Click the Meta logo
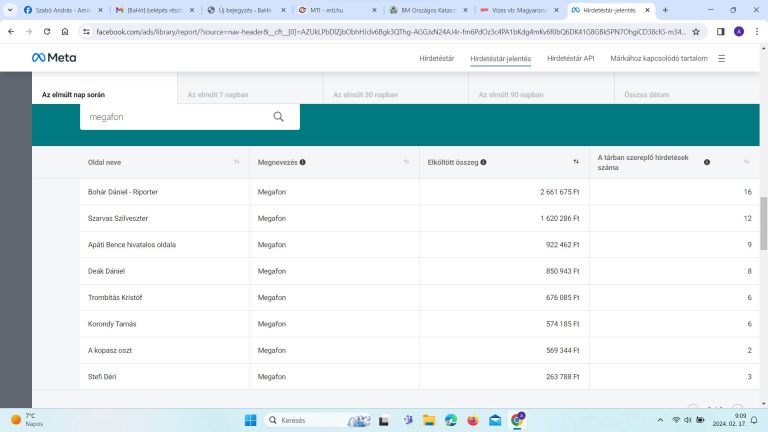This screenshot has height=432, width=768. click(54, 58)
